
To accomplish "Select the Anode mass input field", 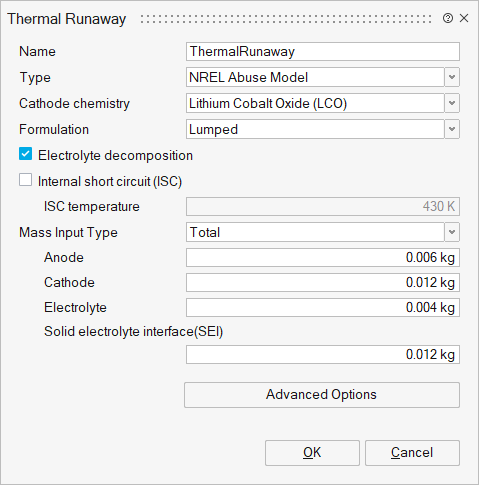I will click(323, 257).
